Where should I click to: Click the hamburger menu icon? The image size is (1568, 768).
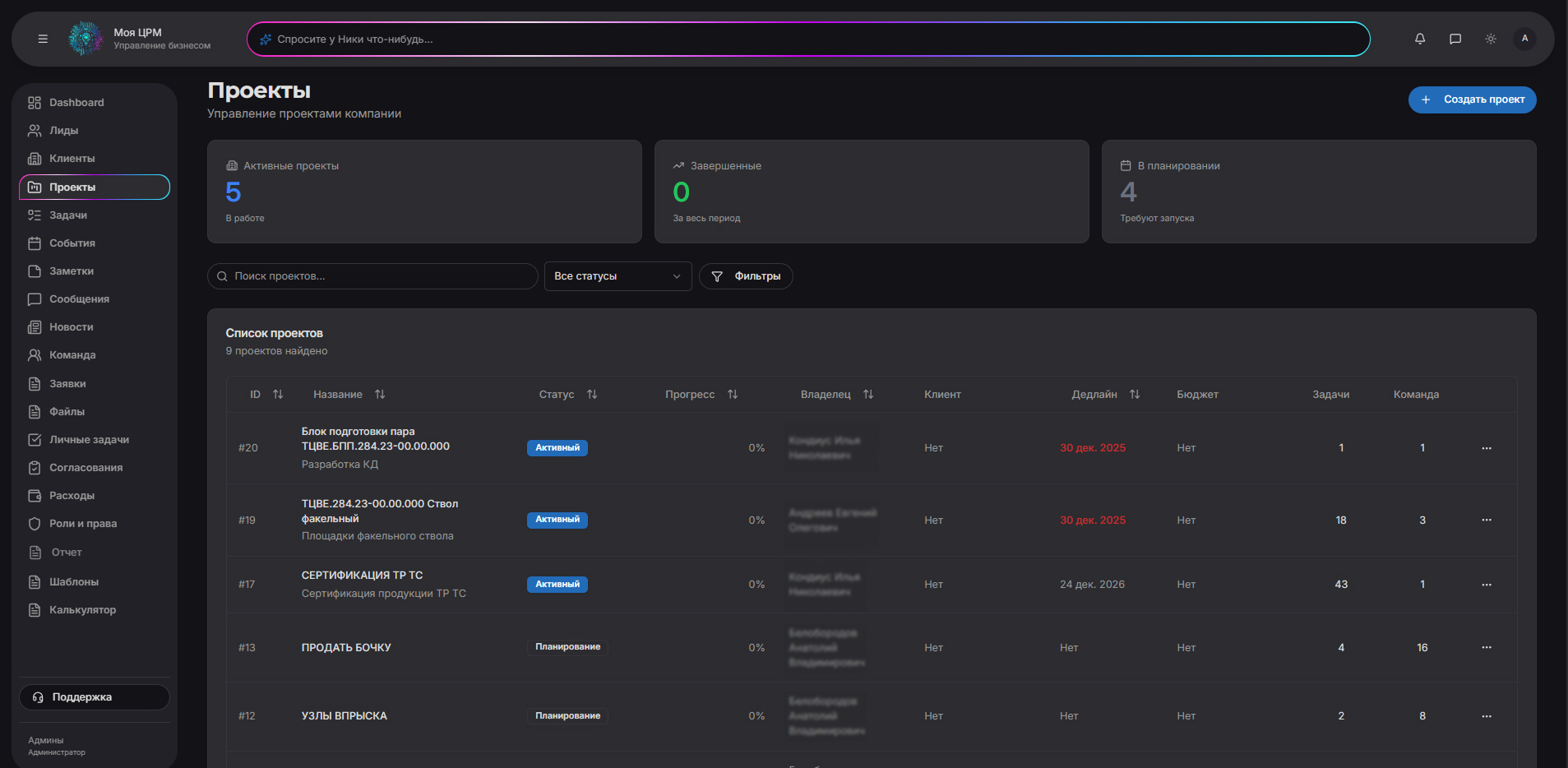coord(43,39)
